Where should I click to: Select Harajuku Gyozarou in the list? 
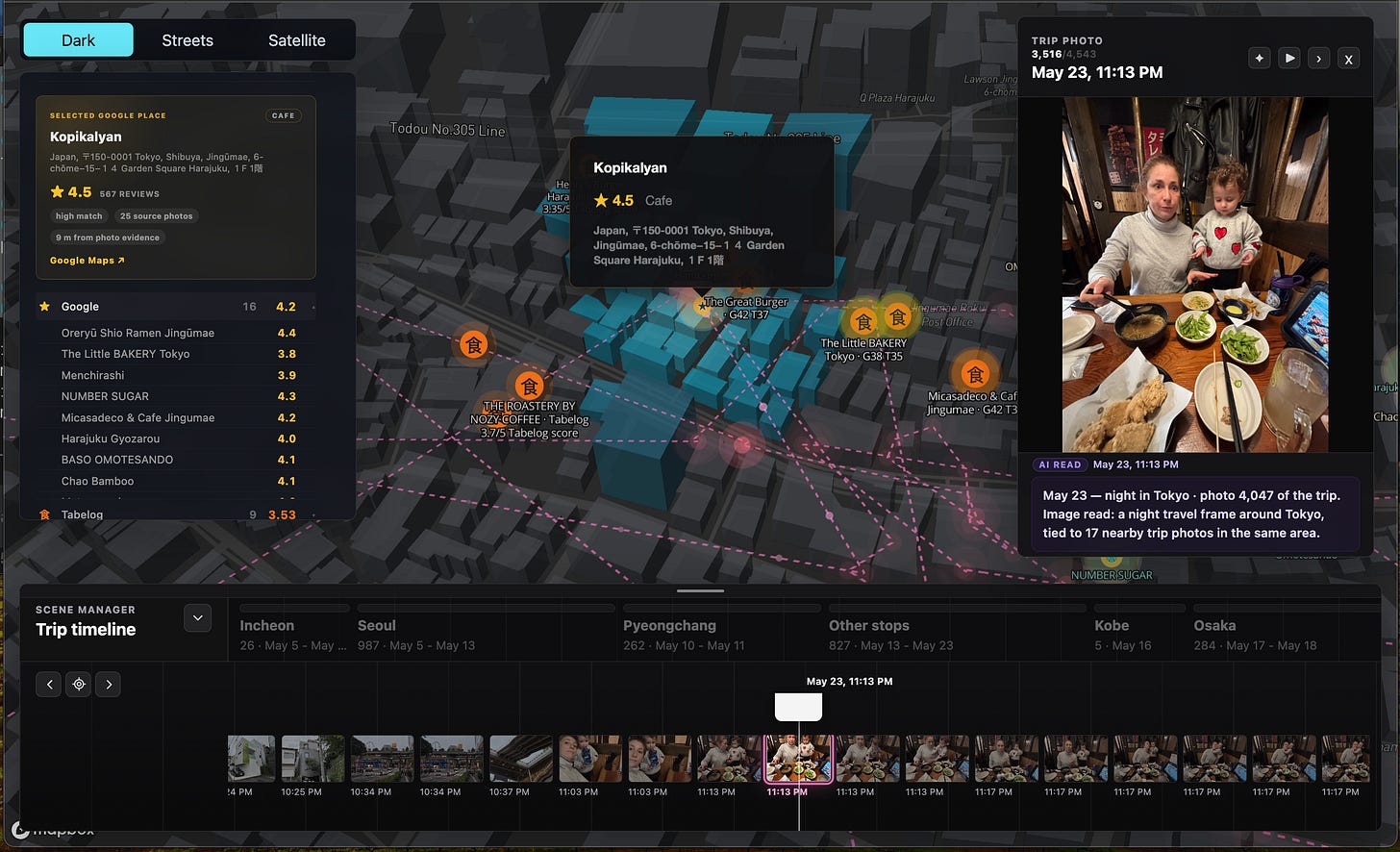[x=176, y=439]
